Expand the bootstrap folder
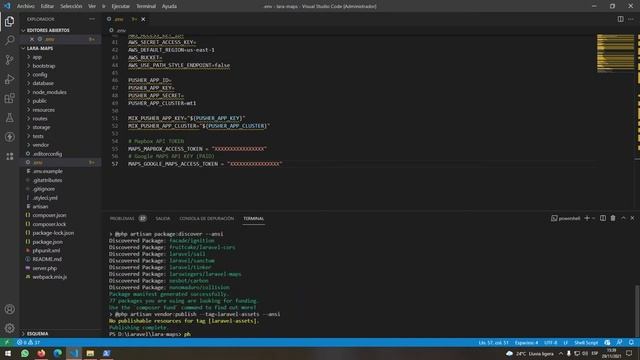640x360 pixels. (60, 66)
